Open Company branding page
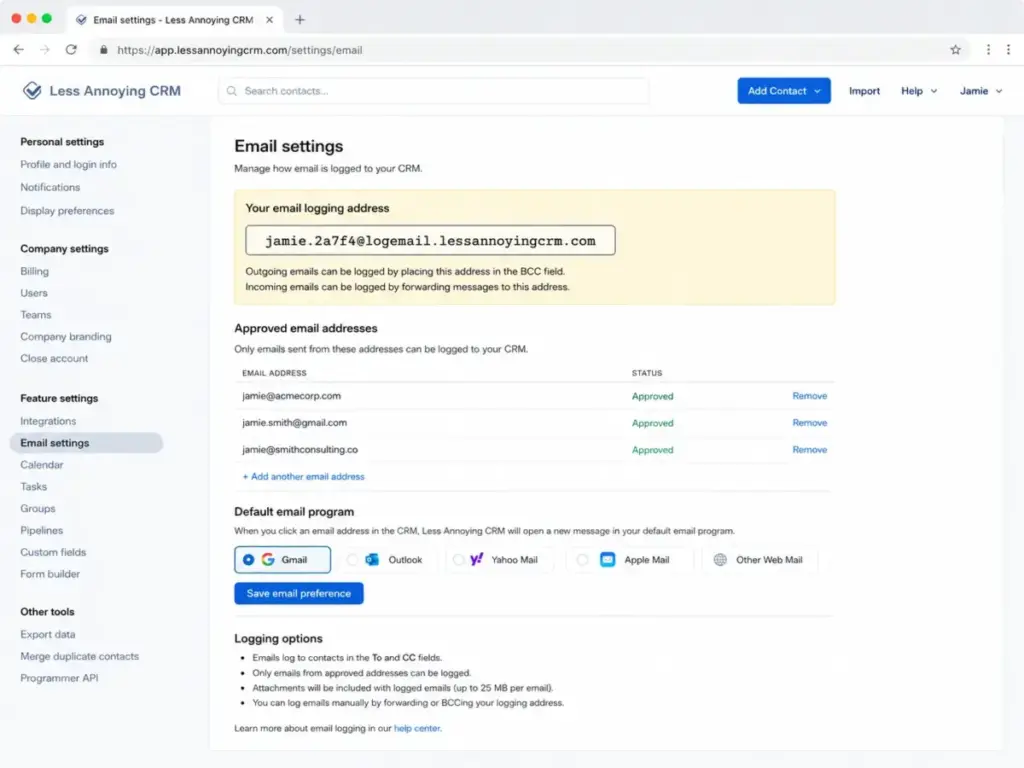1024x768 pixels. pyautogui.click(x=66, y=336)
